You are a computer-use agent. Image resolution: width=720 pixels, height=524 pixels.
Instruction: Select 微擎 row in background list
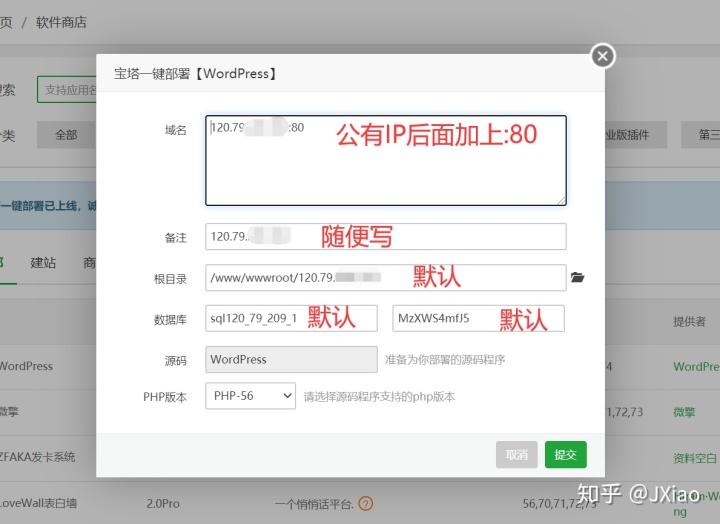[x=9, y=411]
